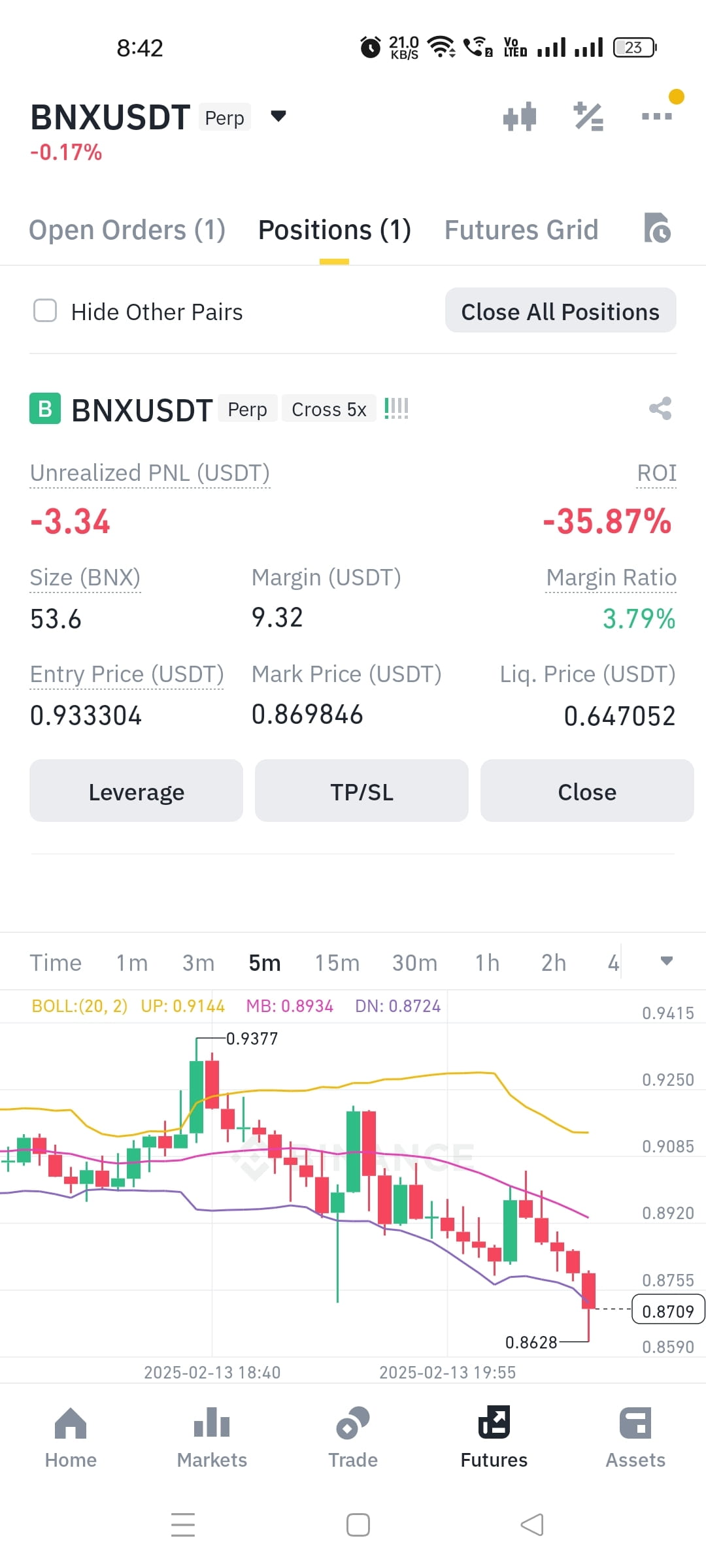The width and height of the screenshot is (706, 1568).
Task: Expand more chart interval options
Action: (667, 961)
